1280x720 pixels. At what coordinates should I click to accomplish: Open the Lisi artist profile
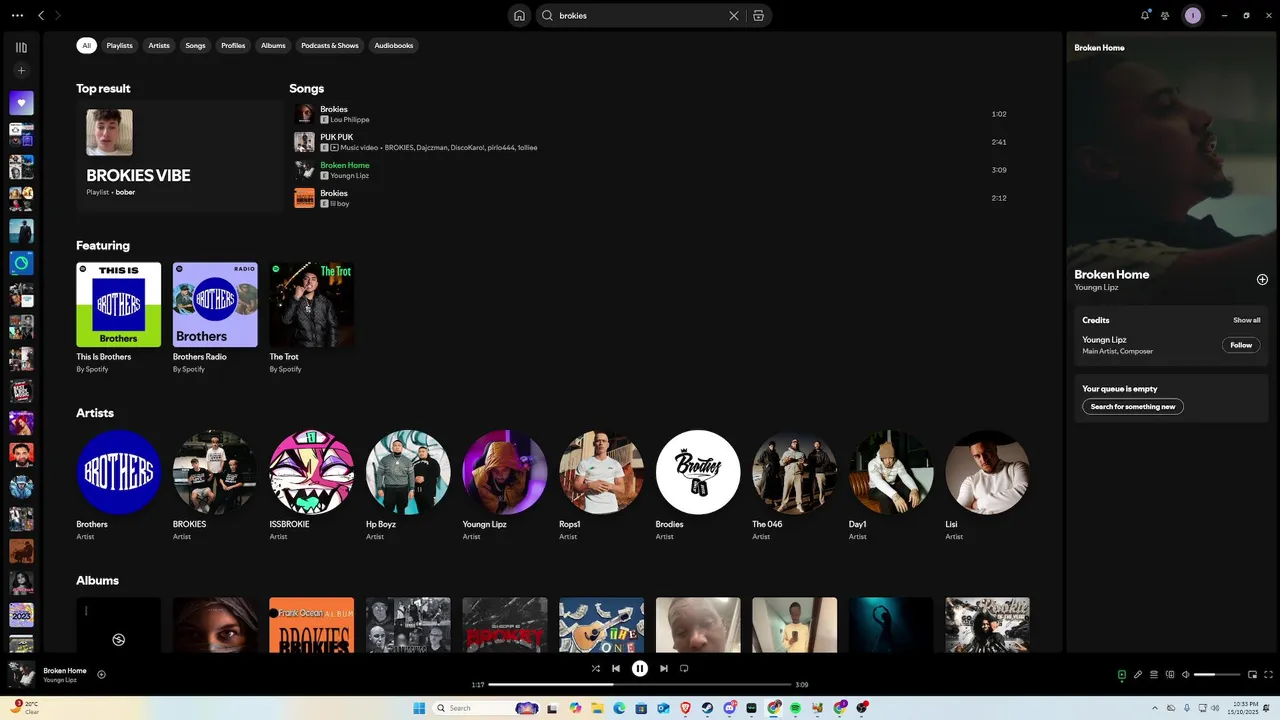click(987, 486)
